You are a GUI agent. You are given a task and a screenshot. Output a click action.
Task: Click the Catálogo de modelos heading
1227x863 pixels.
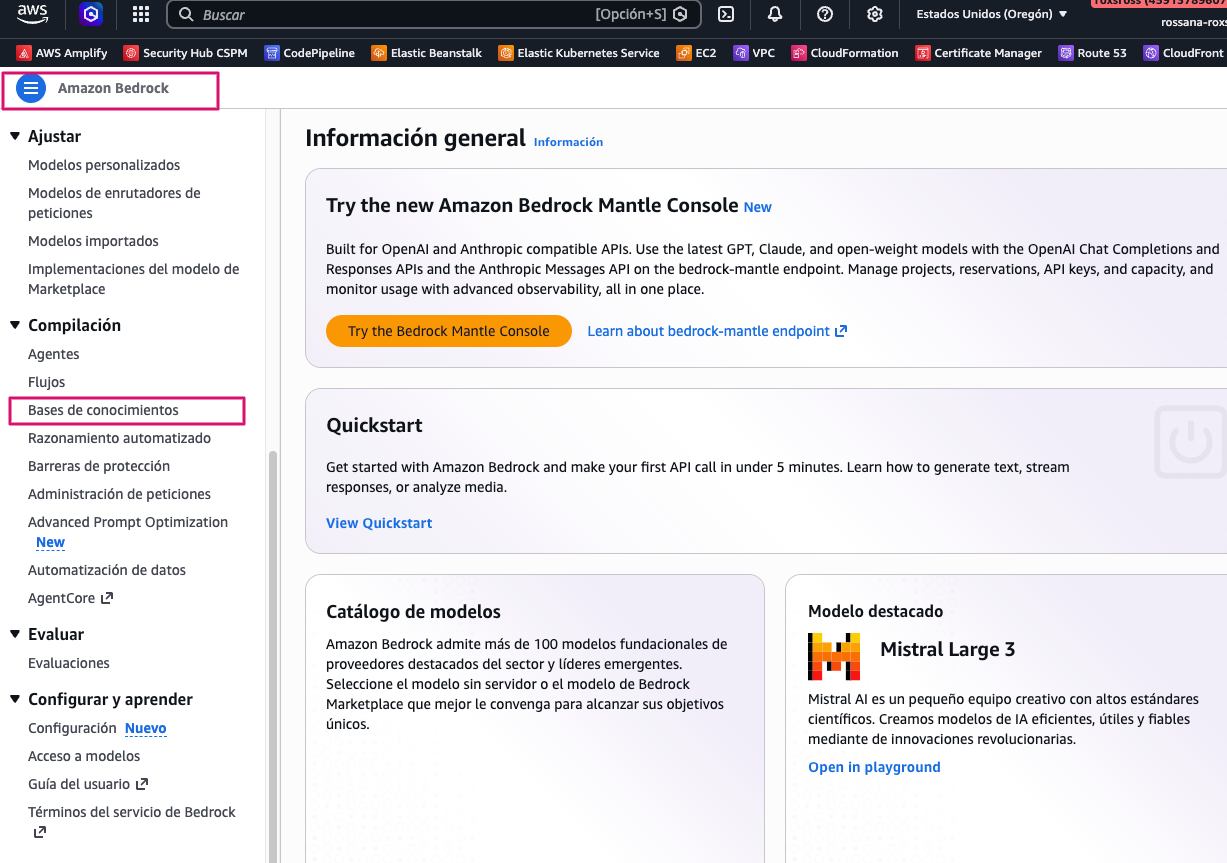point(413,611)
